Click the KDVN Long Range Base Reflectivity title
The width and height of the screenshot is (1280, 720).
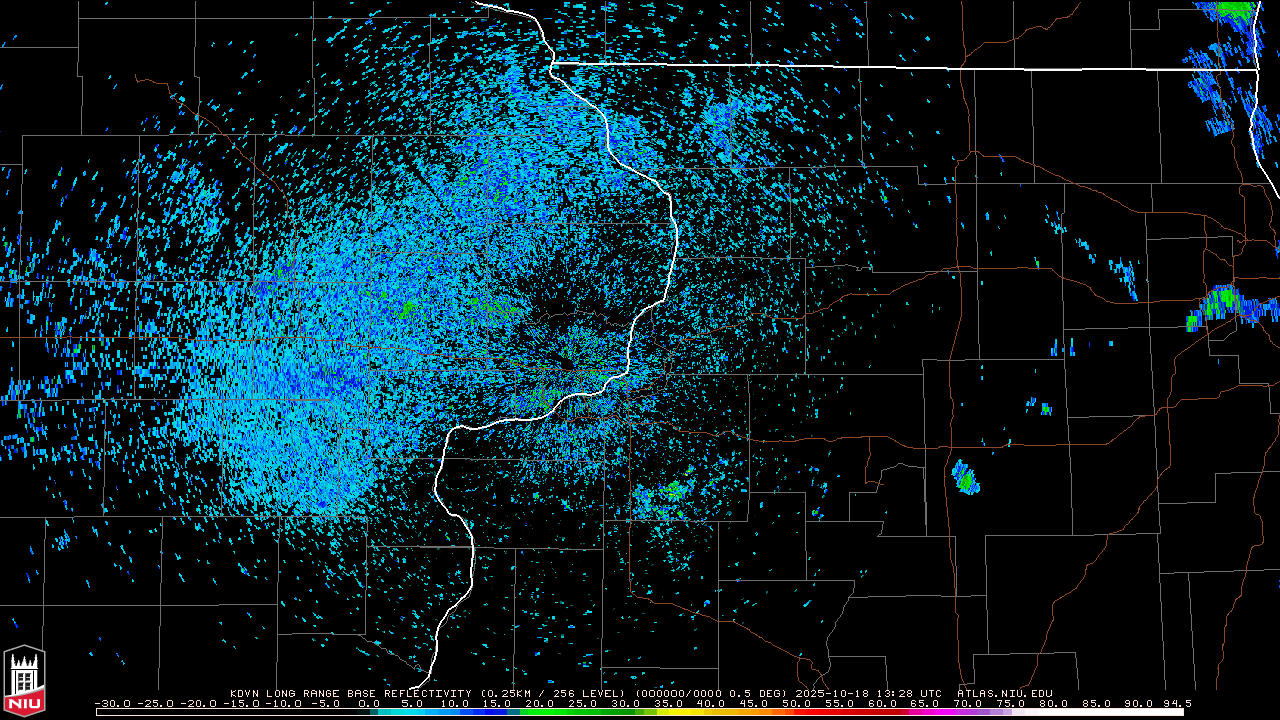click(x=350, y=693)
